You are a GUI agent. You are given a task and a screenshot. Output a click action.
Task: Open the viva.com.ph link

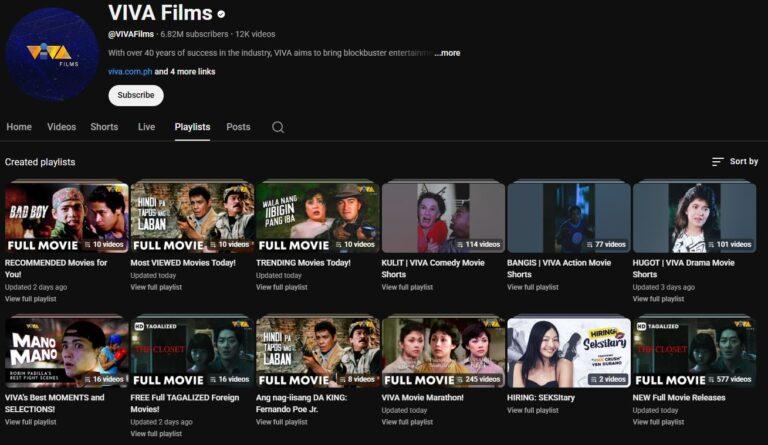pos(130,71)
